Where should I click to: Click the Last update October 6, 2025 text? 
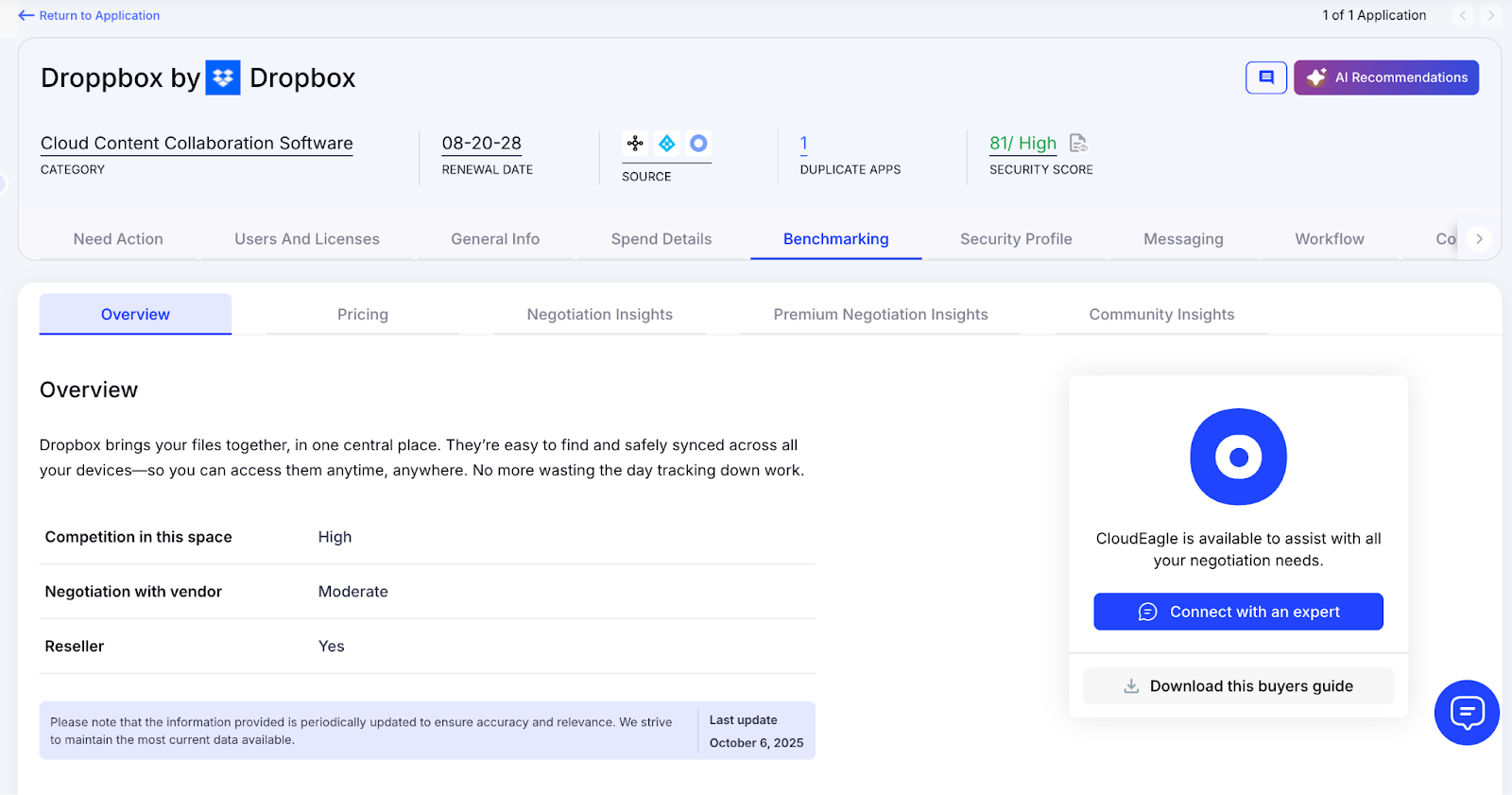pyautogui.click(x=757, y=732)
